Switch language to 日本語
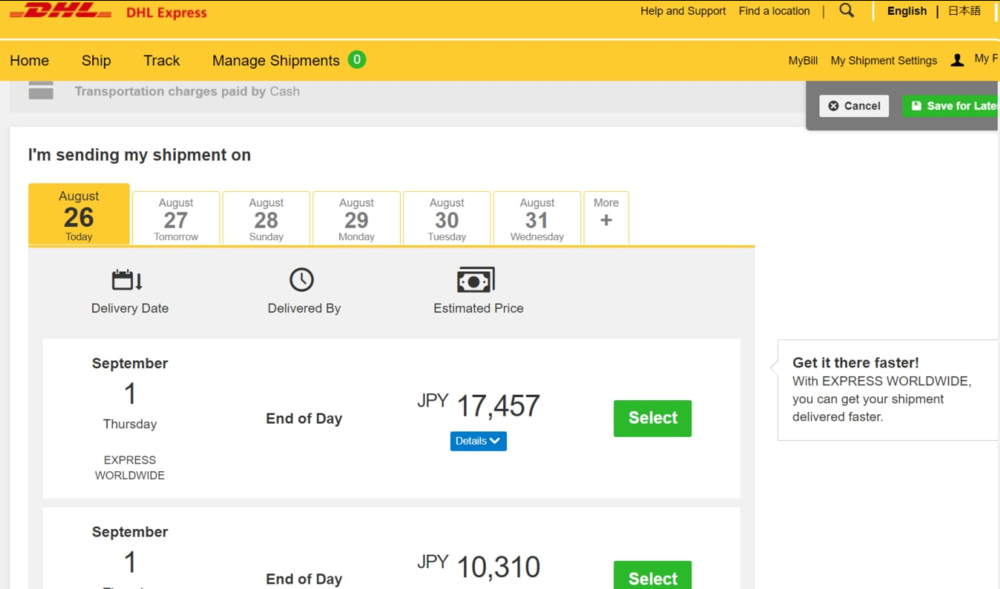Image resolution: width=1000 pixels, height=589 pixels. pyautogui.click(x=964, y=11)
